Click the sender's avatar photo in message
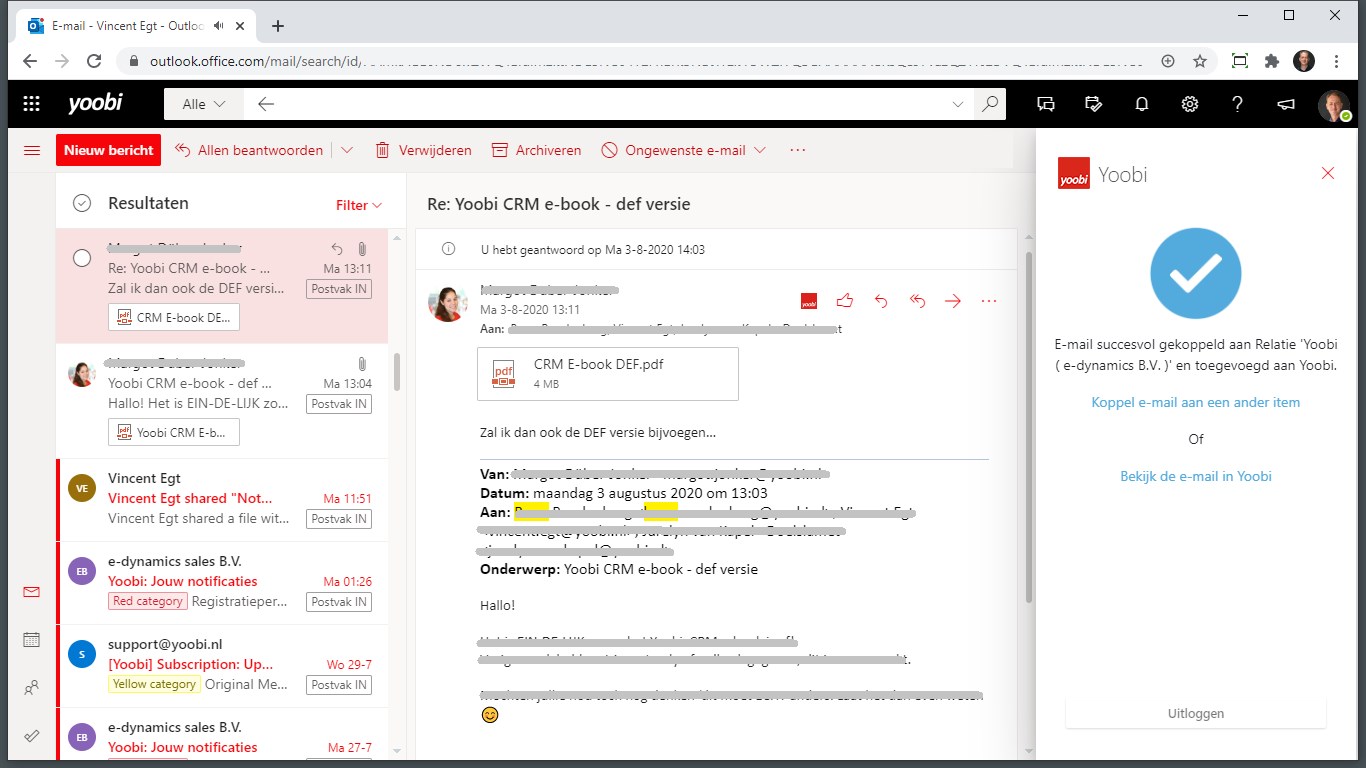 pos(447,304)
